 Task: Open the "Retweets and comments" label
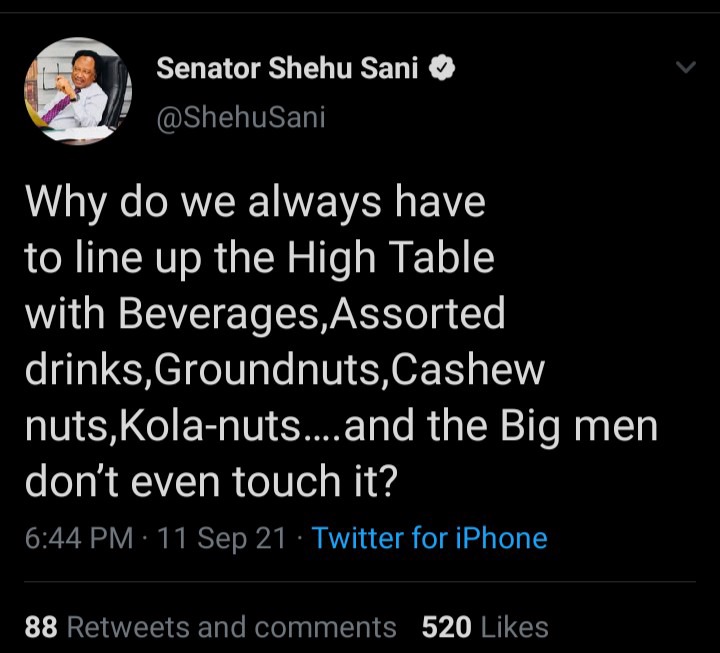coord(231,627)
